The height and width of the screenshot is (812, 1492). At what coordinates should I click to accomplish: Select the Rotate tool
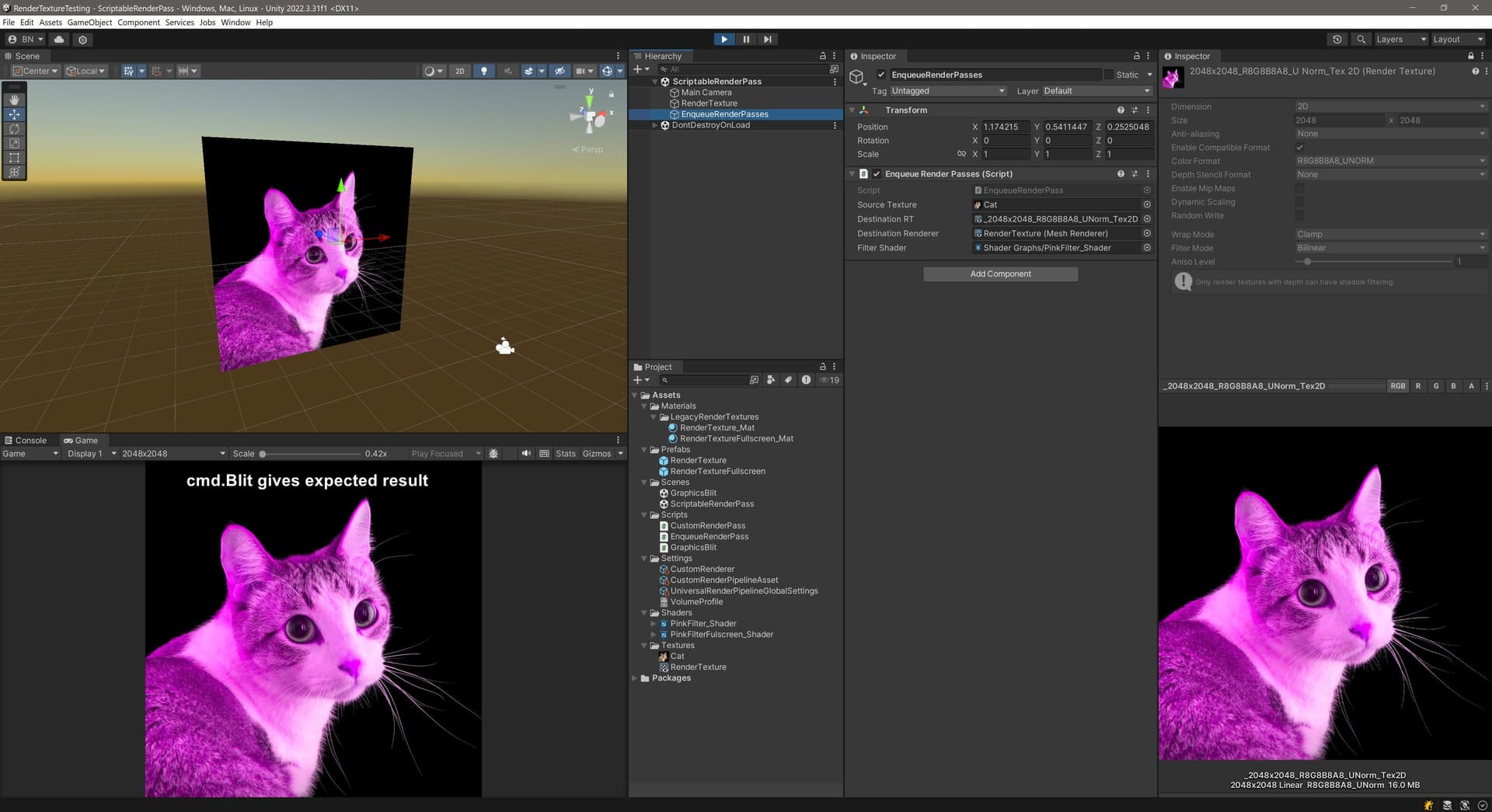(x=14, y=129)
